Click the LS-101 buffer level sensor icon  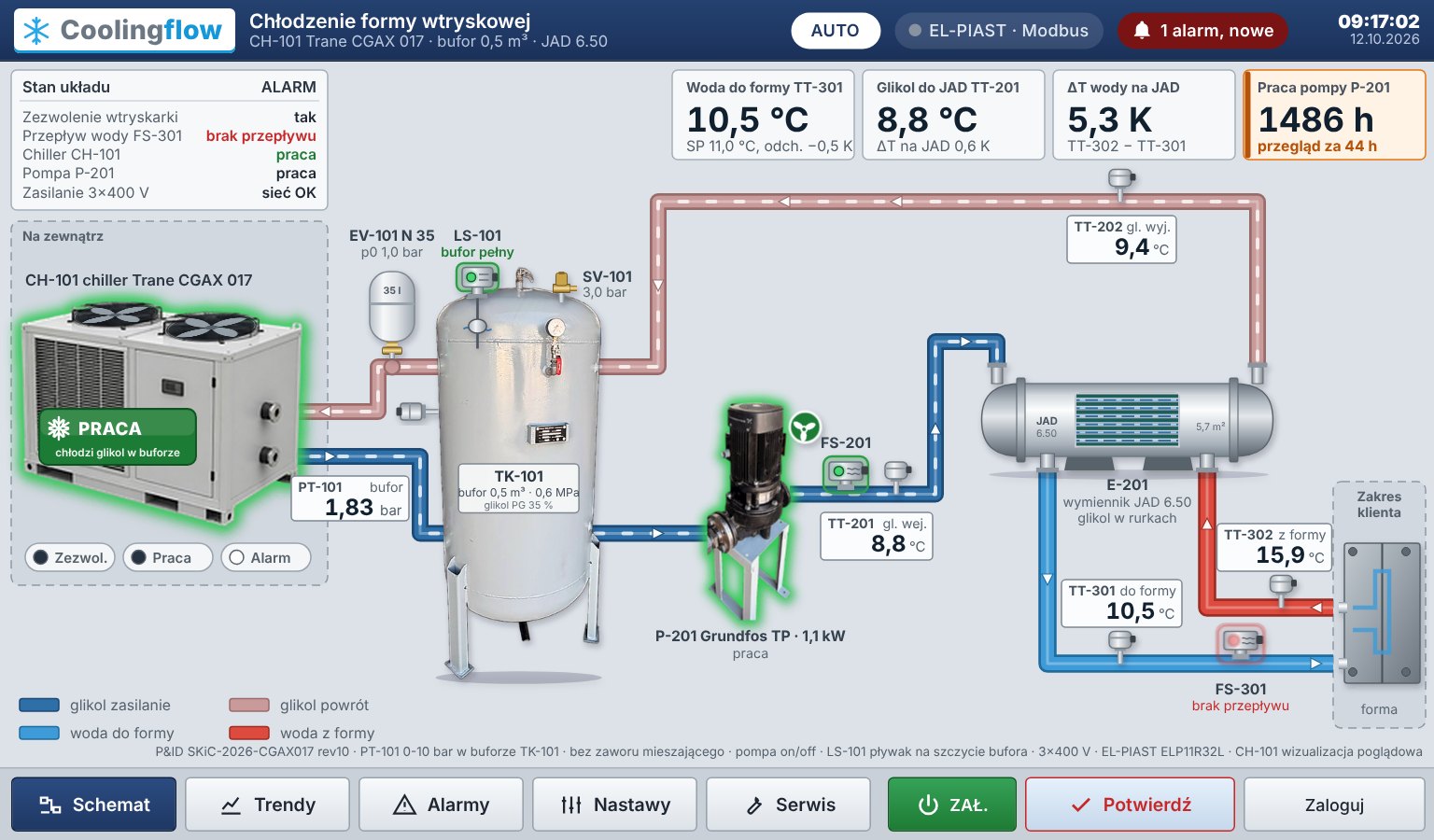(x=477, y=277)
